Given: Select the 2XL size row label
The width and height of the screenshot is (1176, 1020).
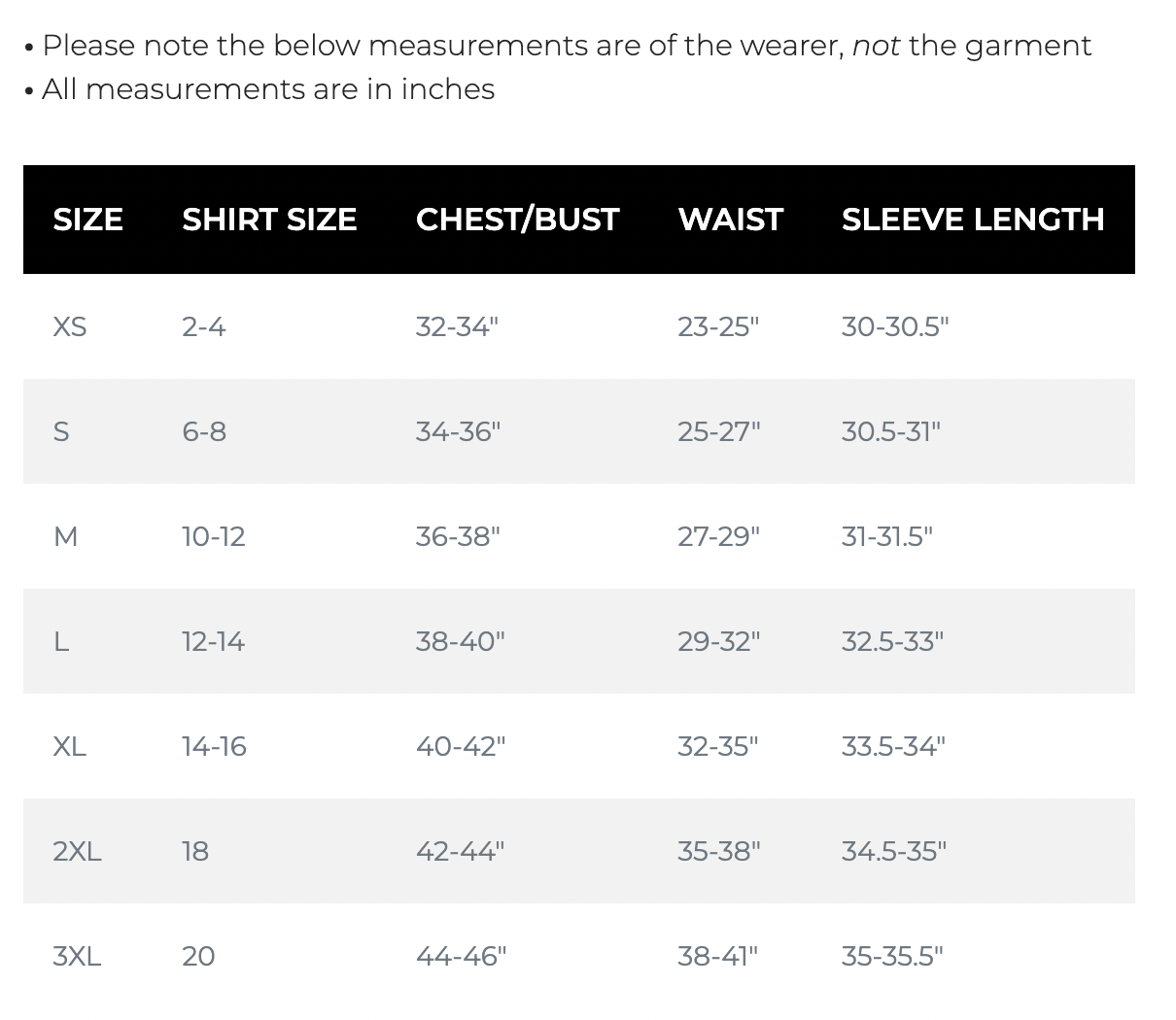Looking at the screenshot, I should [77, 851].
